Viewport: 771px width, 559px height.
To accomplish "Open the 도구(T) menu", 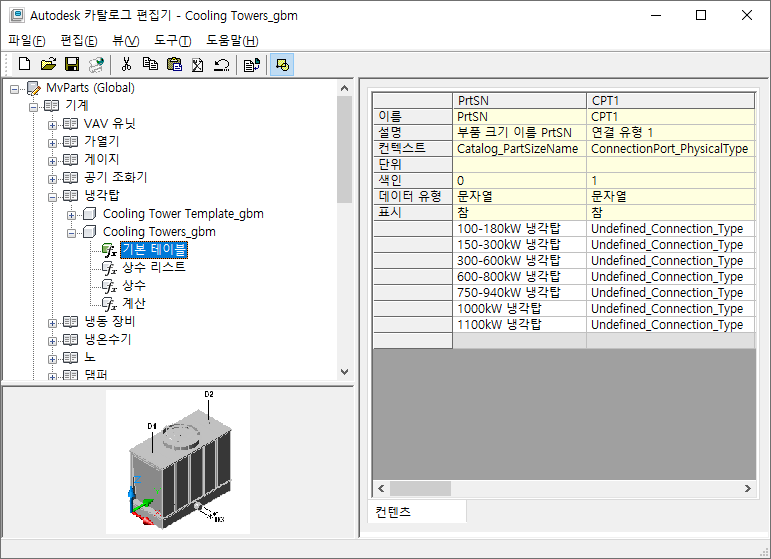I will 173,40.
